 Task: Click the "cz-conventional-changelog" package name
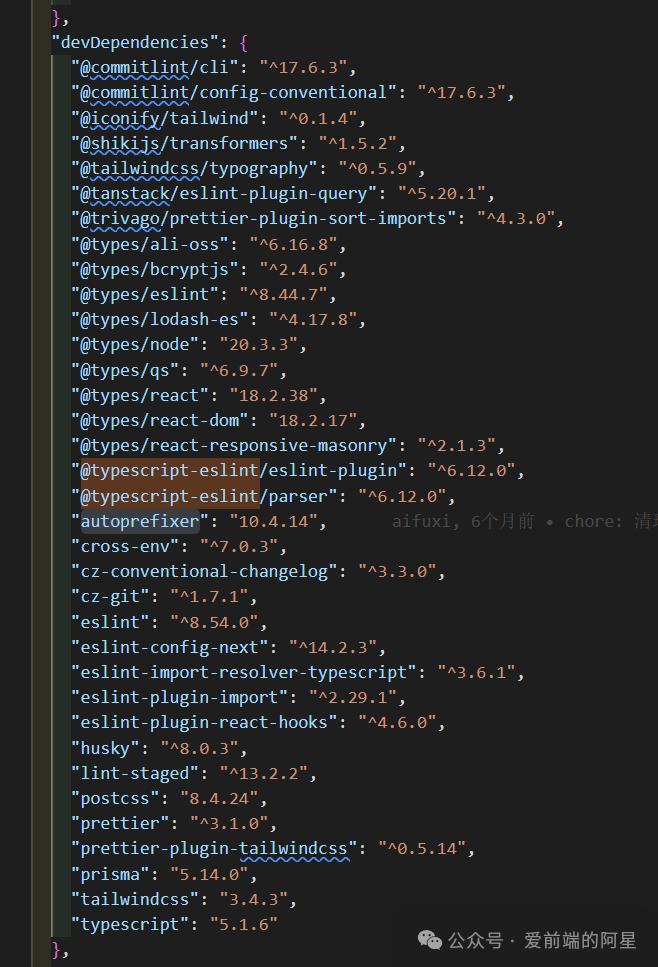(x=204, y=572)
